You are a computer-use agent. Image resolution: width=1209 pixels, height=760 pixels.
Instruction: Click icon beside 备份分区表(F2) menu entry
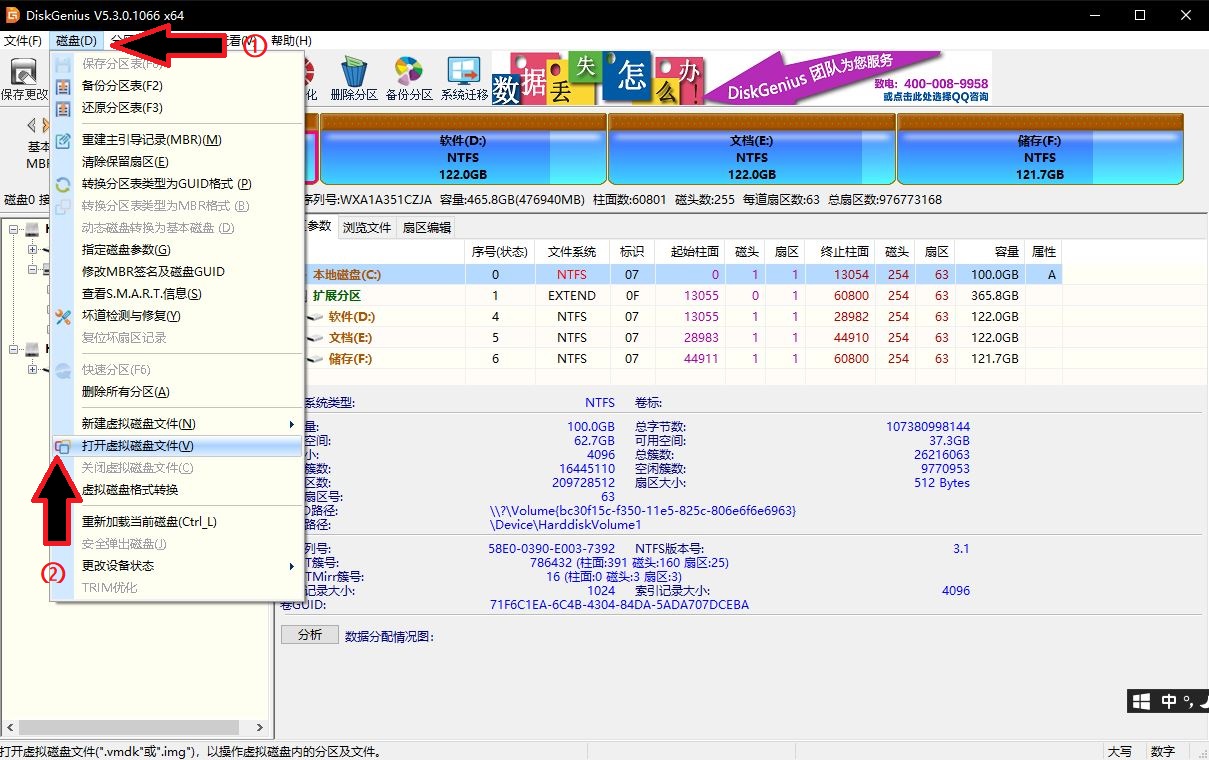(63, 86)
